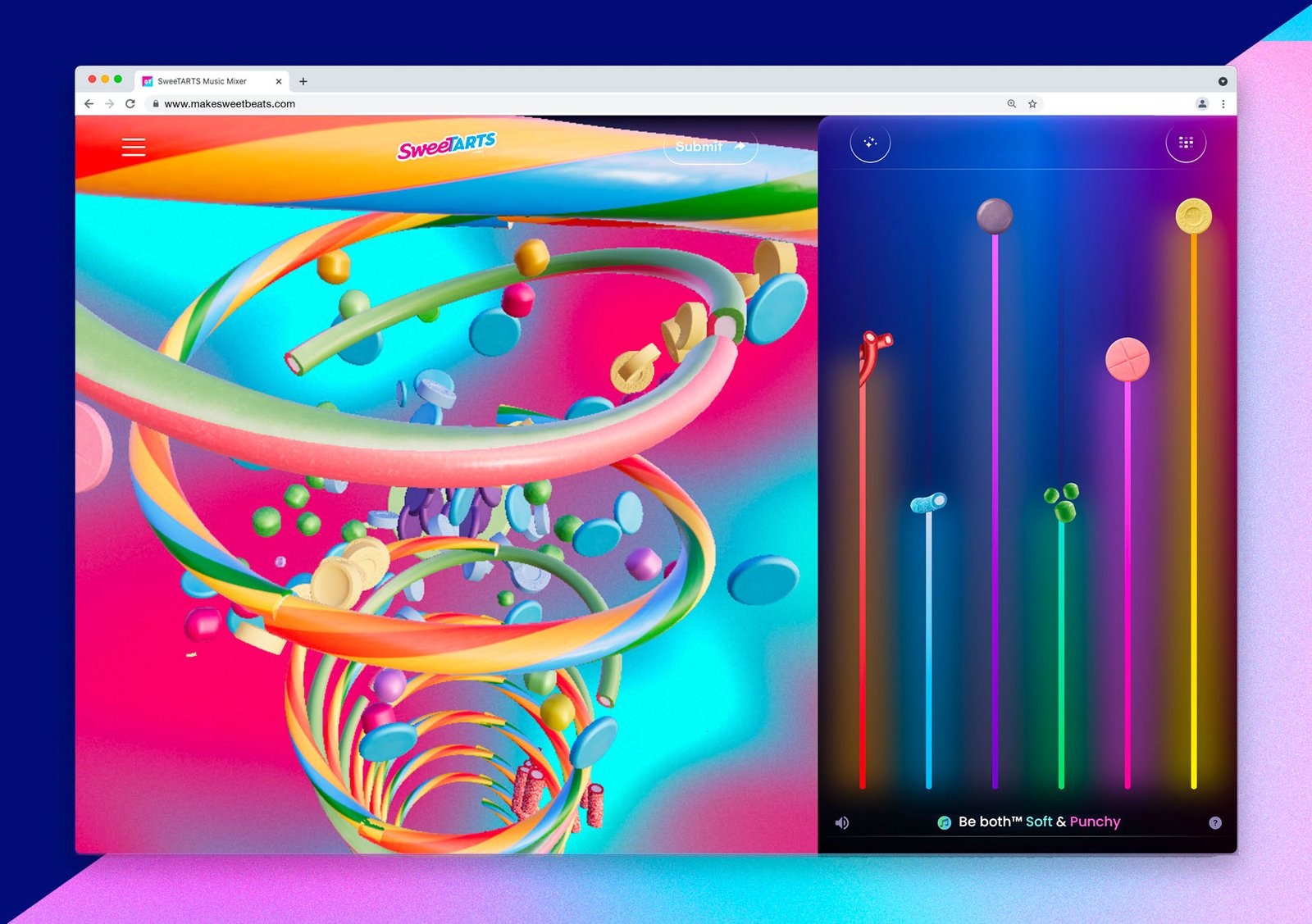This screenshot has width=1312, height=924.
Task: Click the SweeTARTS logo
Action: (x=447, y=146)
